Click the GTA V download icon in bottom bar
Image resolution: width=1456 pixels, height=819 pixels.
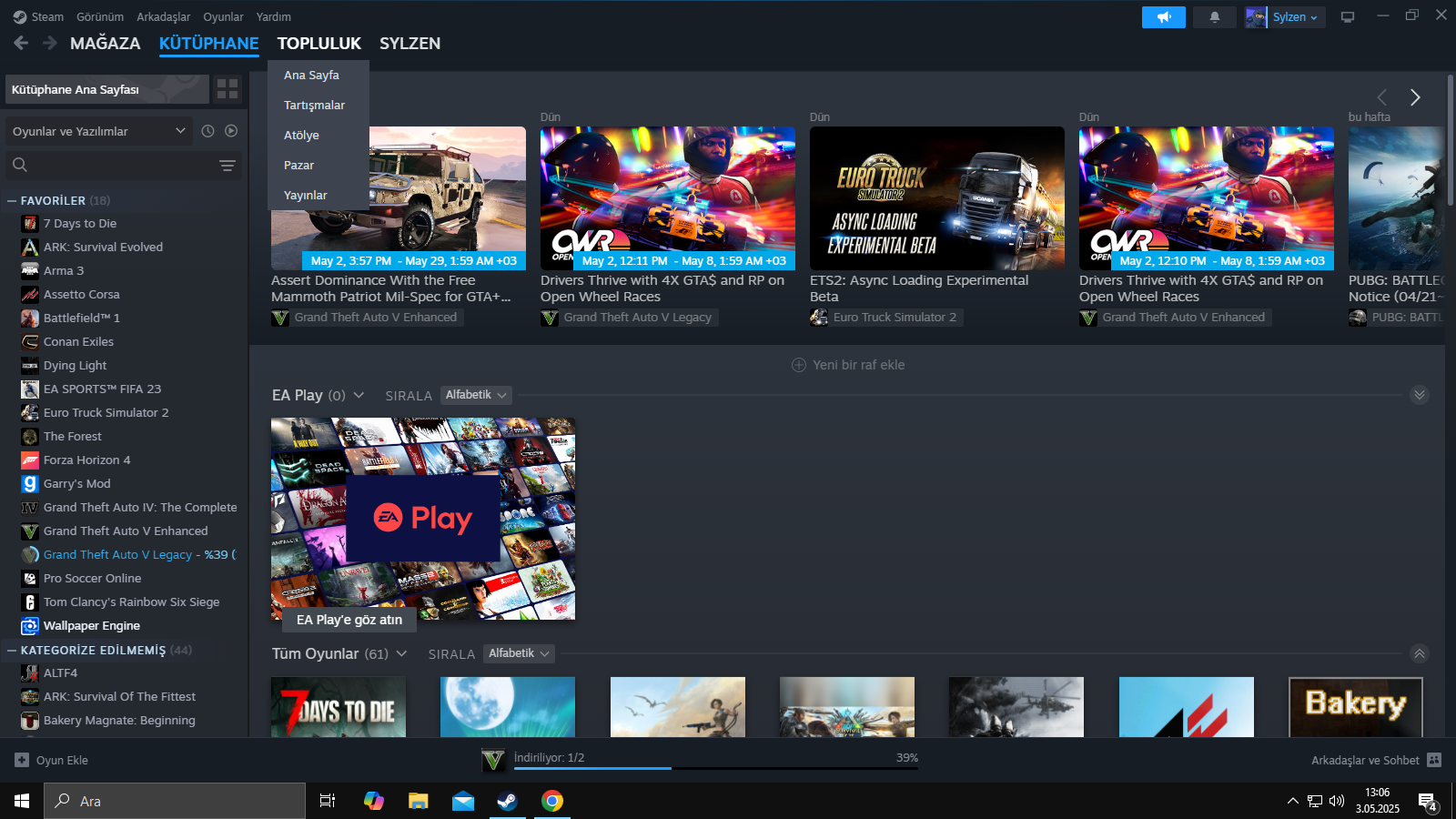493,760
